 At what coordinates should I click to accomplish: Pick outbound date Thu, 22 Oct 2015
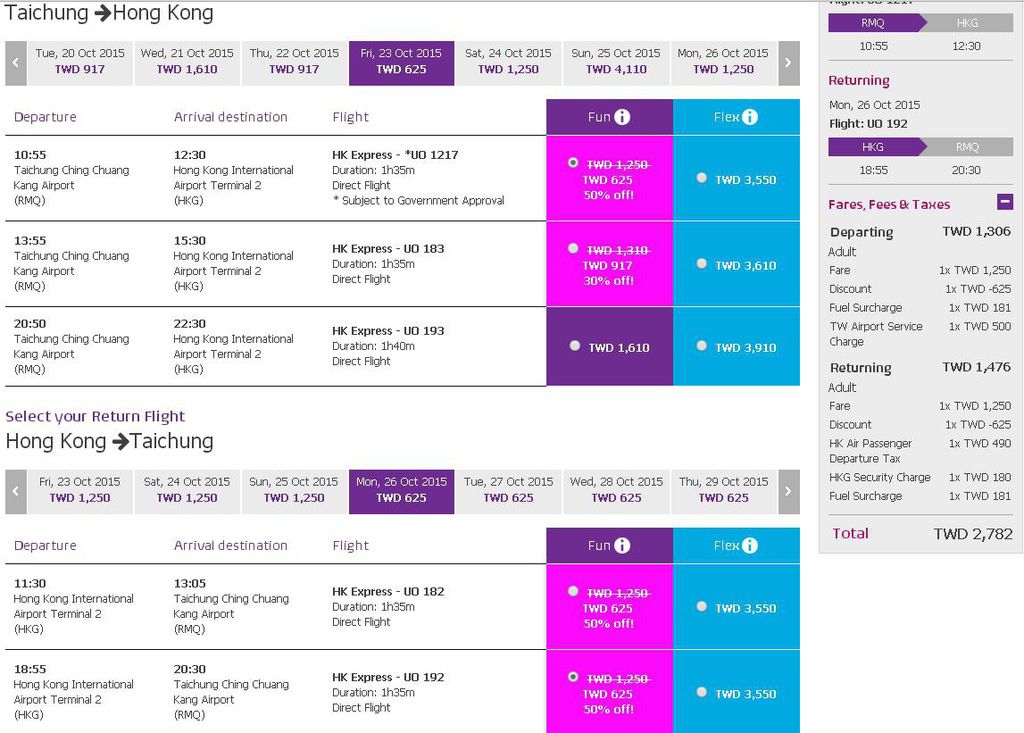point(294,62)
